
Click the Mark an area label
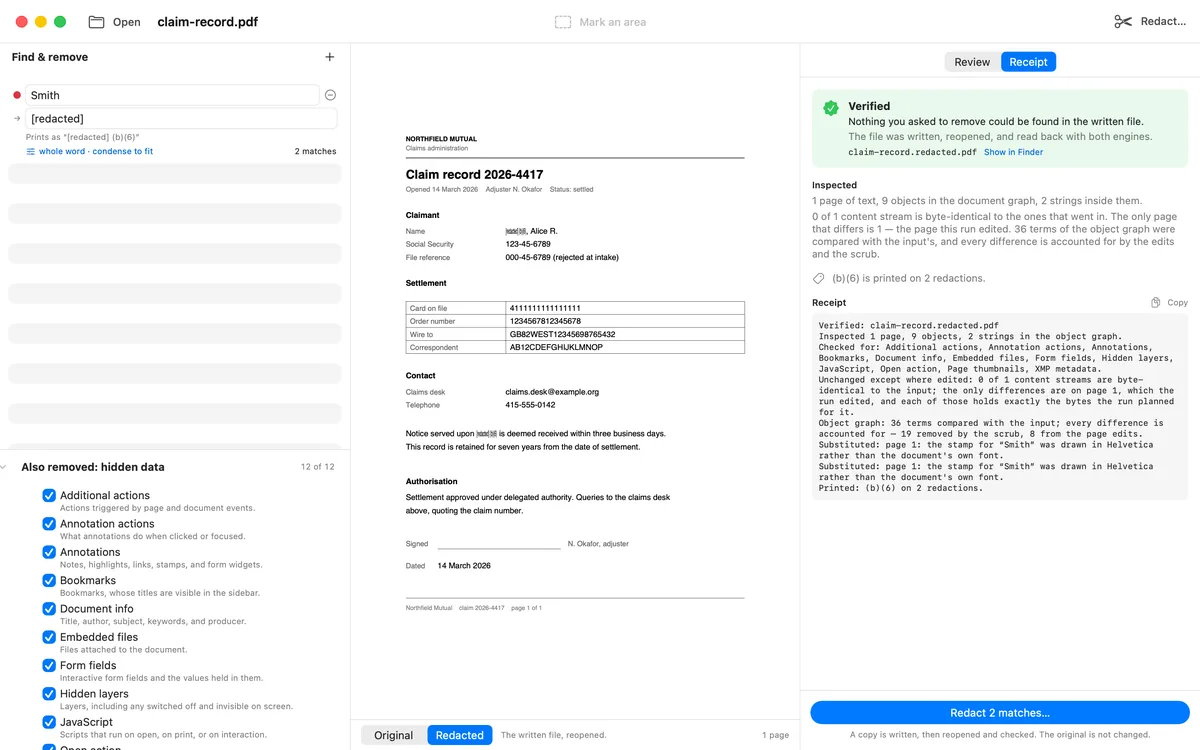click(x=613, y=22)
